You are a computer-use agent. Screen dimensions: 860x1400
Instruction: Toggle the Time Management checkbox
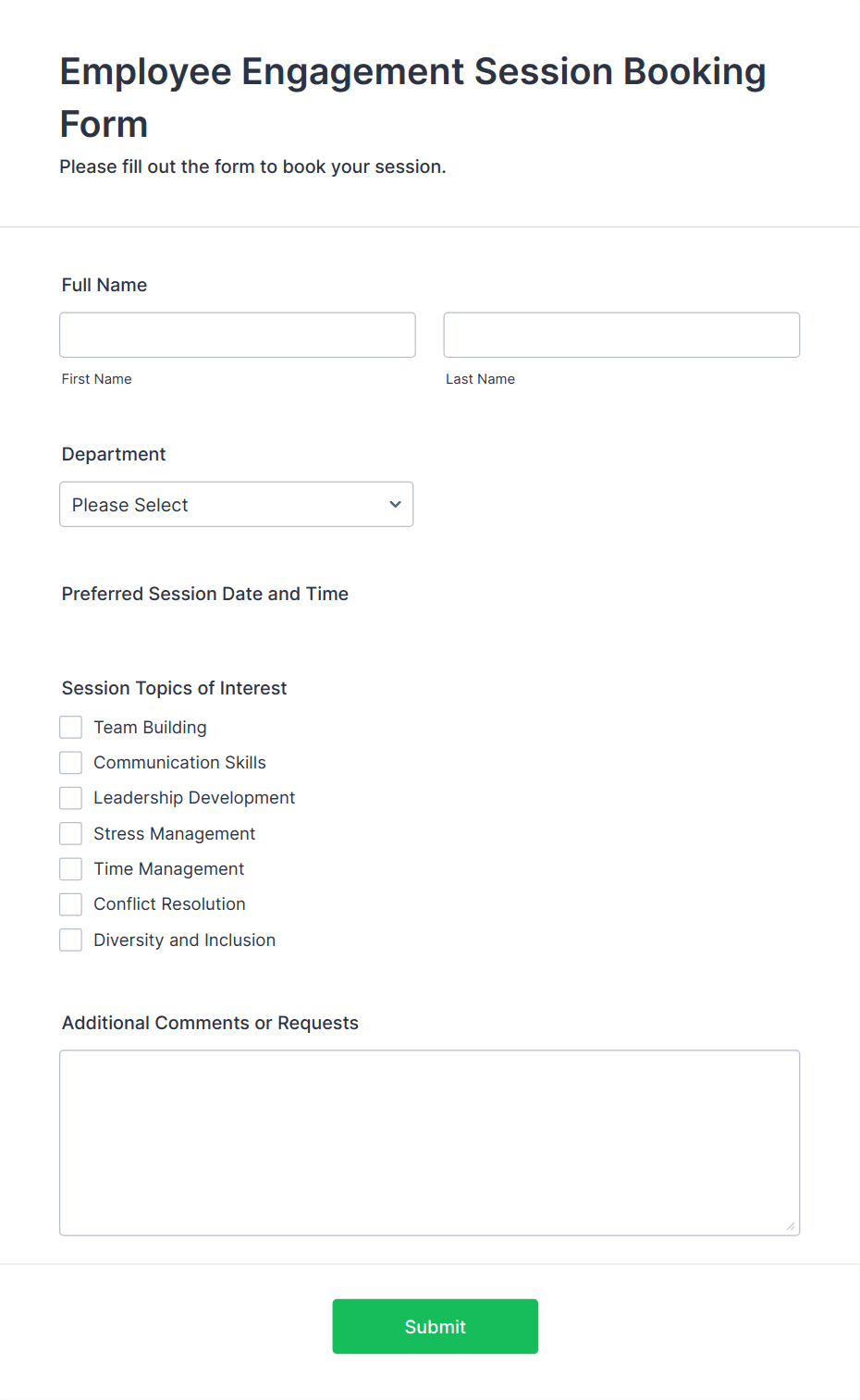pyautogui.click(x=71, y=869)
